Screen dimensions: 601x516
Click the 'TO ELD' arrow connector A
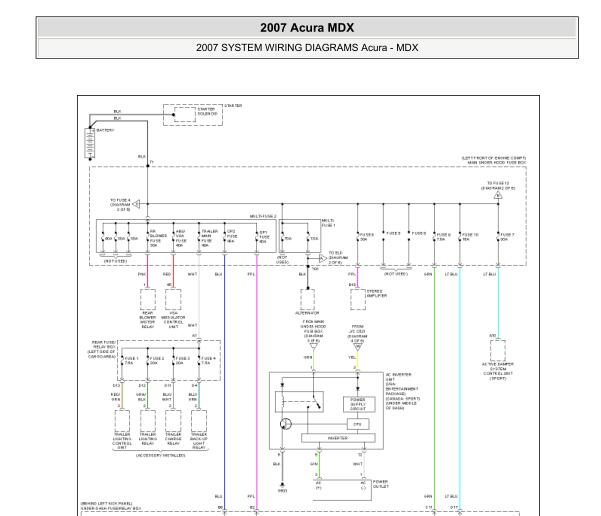tap(323, 258)
